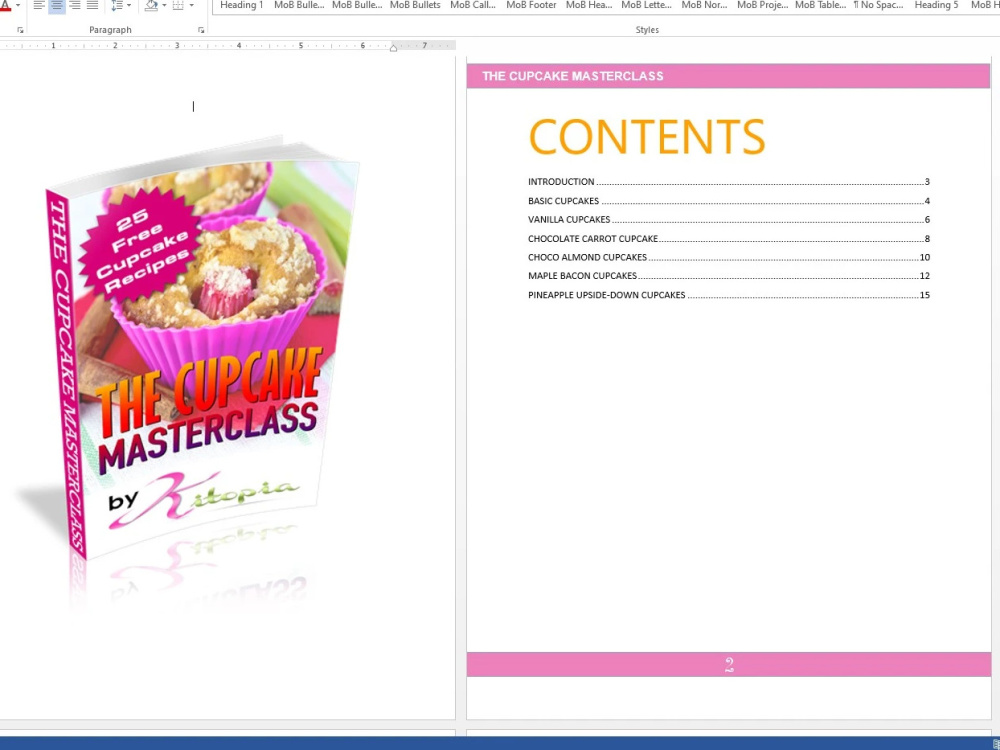1000x750 pixels.
Task: Click the Font Color button
Action: [x=5, y=5]
